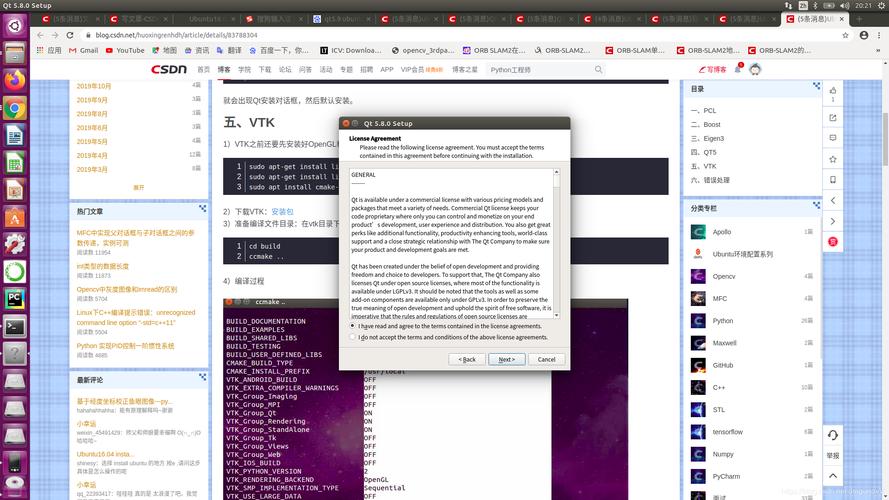The height and width of the screenshot is (500, 889).
Task: Click the article like thumbs-up icon
Action: [x=833, y=90]
